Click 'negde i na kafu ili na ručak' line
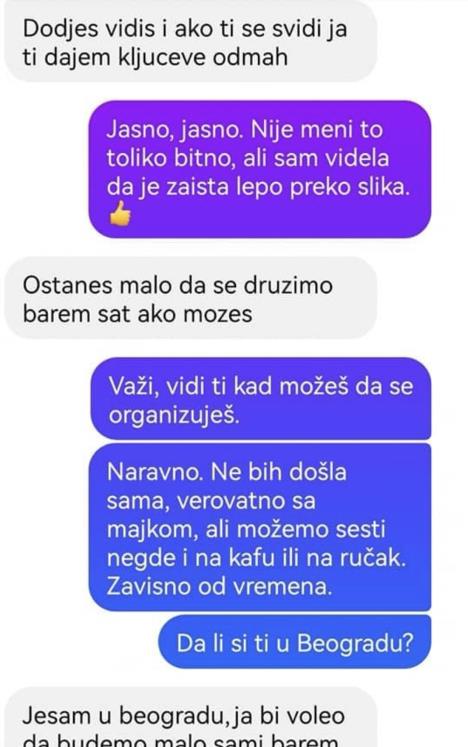 tap(256, 558)
